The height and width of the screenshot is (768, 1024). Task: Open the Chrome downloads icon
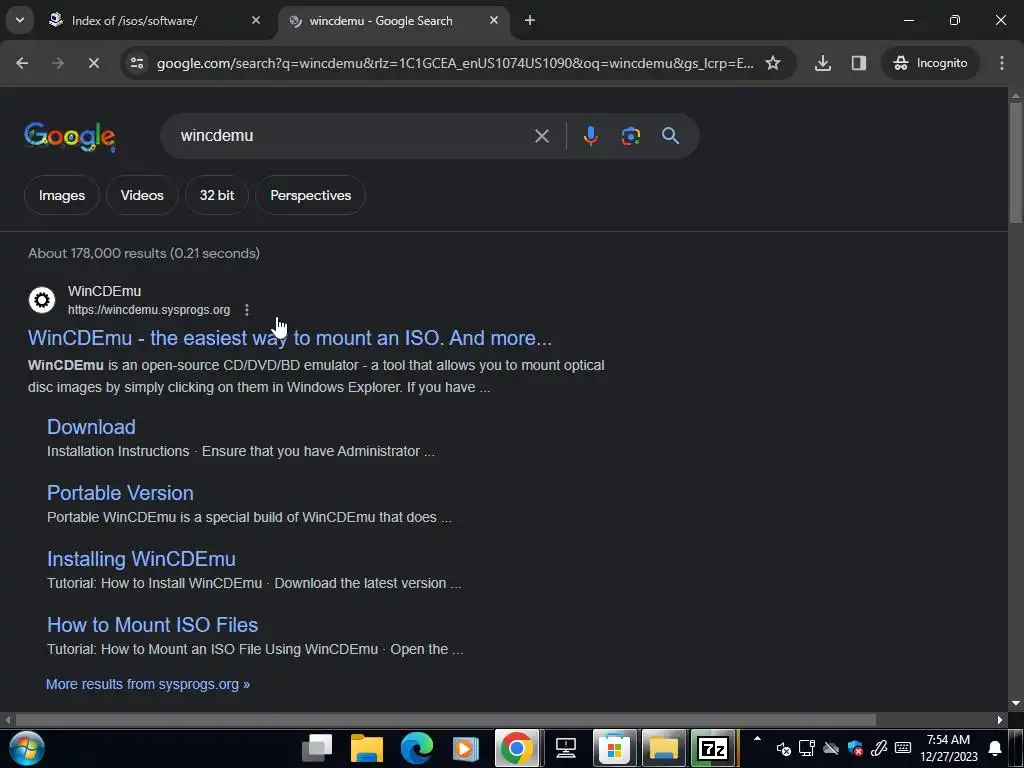tap(823, 63)
